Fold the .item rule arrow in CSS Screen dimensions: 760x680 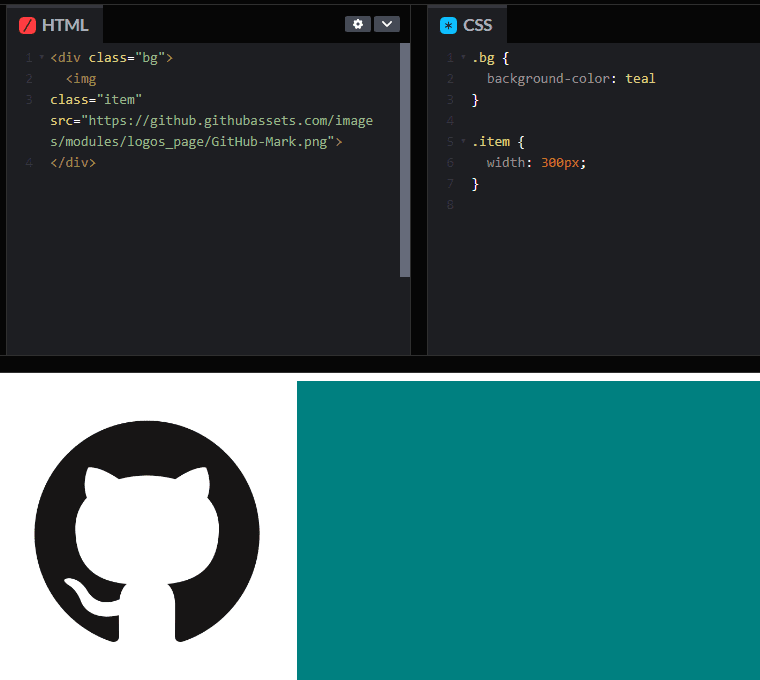pos(463,142)
